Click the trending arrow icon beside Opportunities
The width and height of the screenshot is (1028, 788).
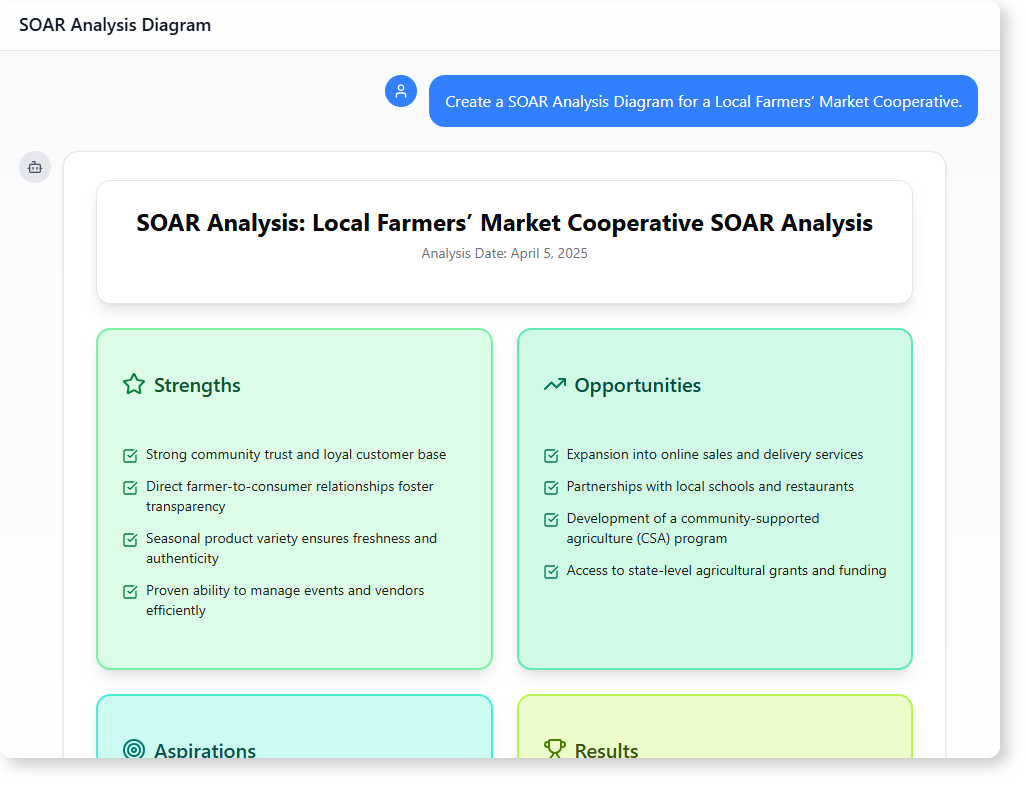[554, 385]
